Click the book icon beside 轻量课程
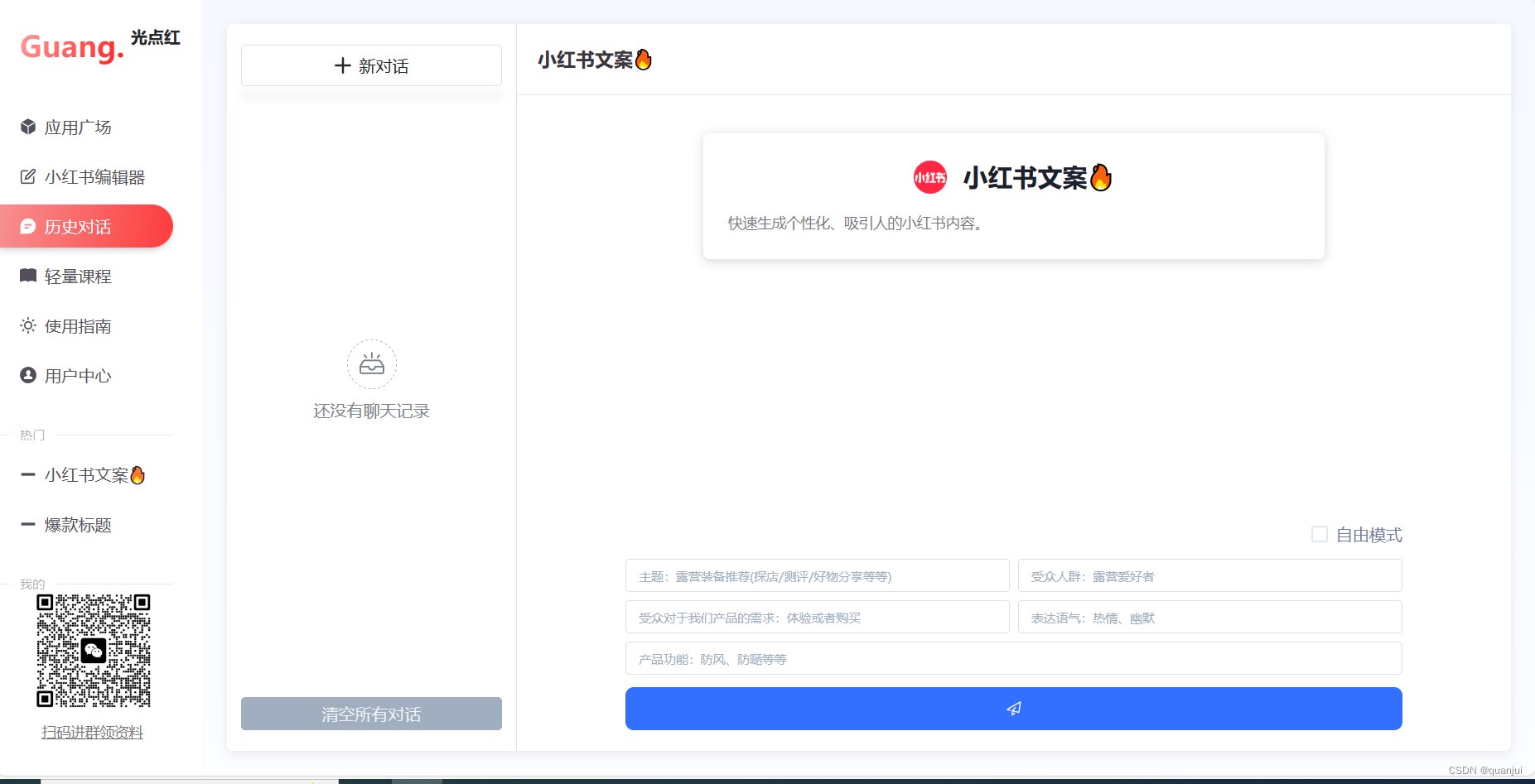 tap(28, 275)
